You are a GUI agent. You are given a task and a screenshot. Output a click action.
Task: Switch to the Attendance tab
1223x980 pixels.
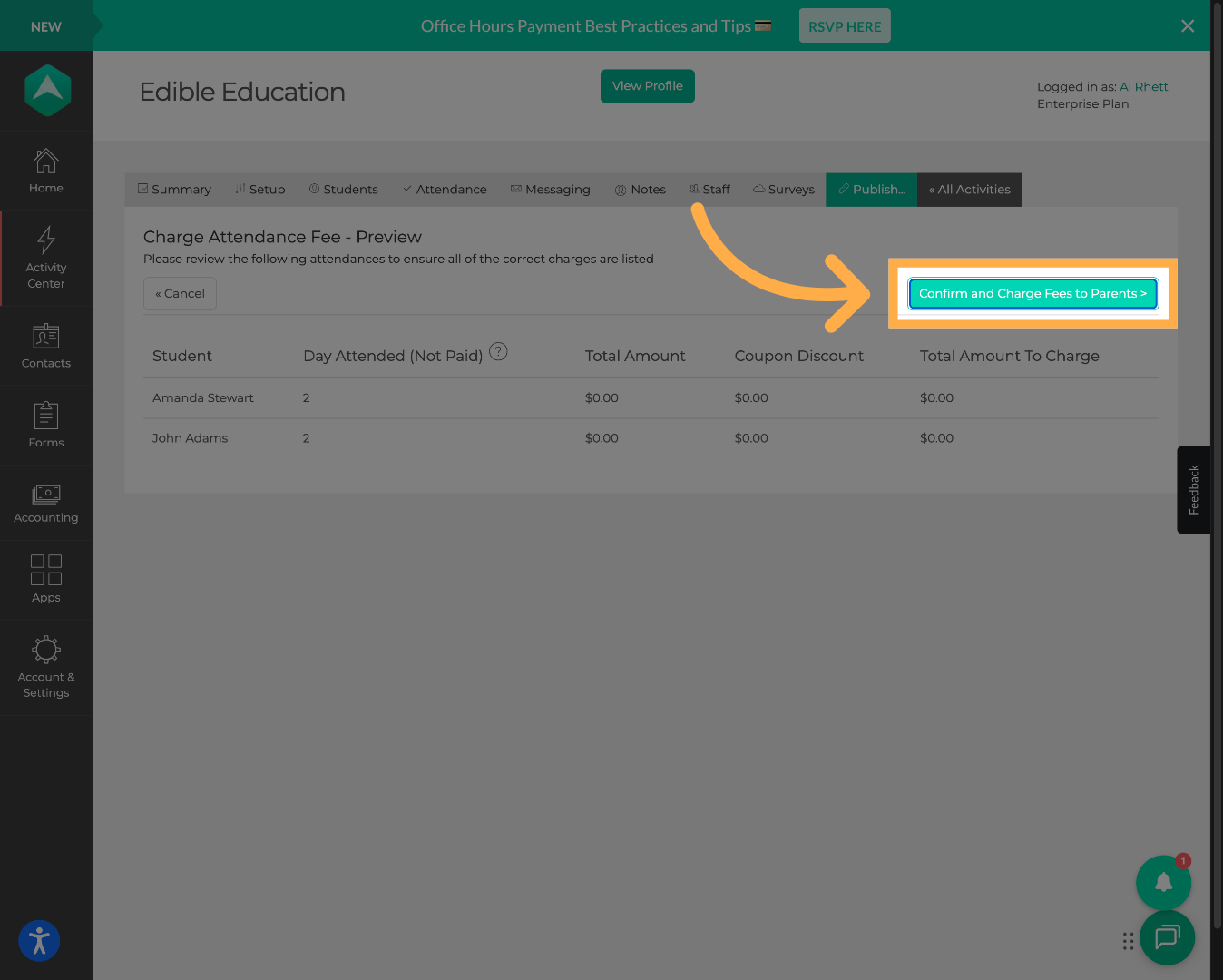tap(445, 189)
